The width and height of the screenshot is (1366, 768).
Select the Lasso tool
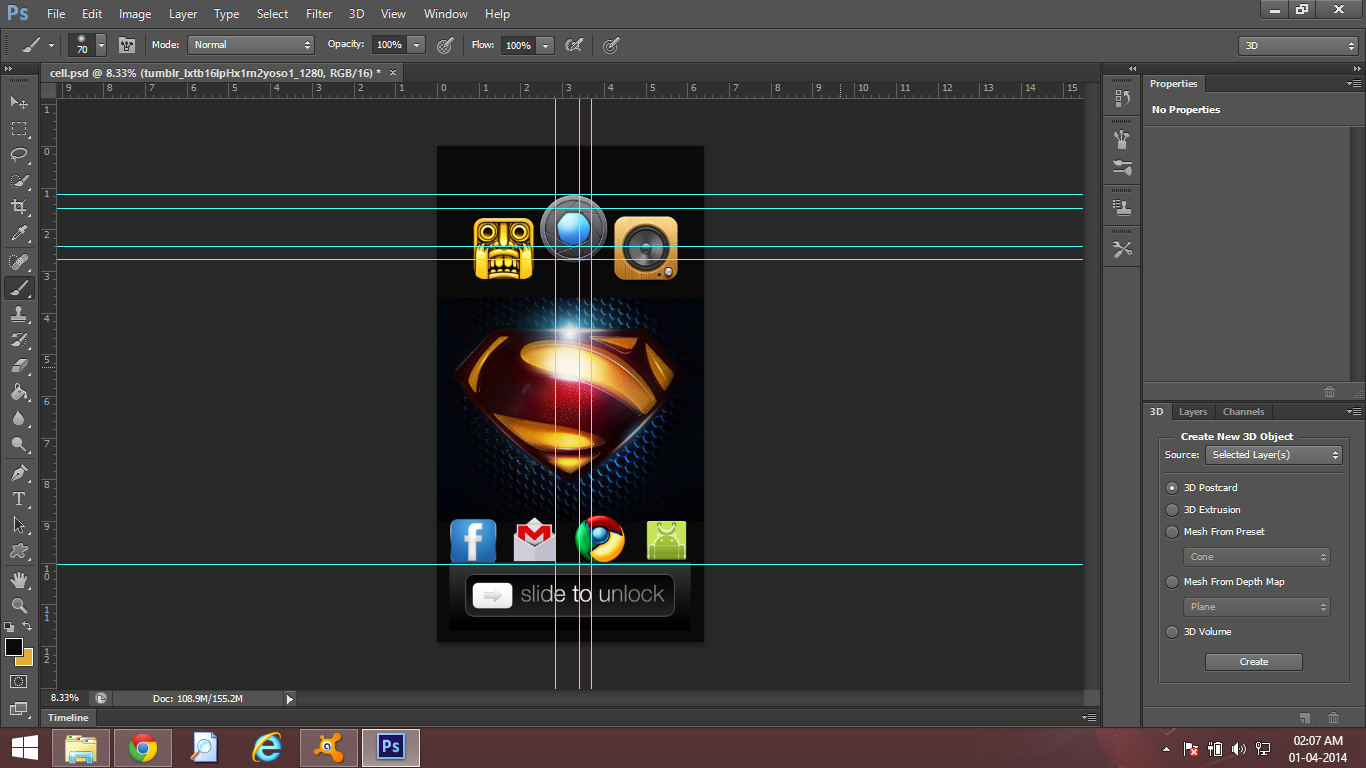pyautogui.click(x=19, y=154)
